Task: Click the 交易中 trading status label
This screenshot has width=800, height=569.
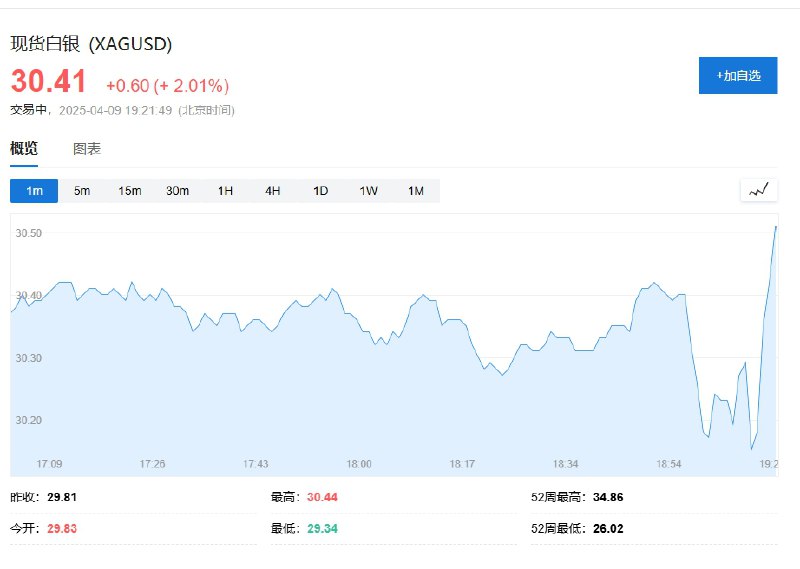Action: [29, 110]
